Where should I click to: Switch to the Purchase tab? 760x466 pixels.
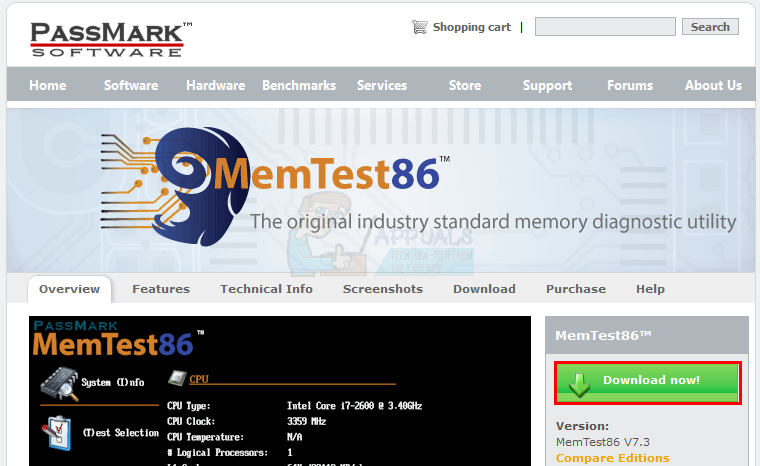576,289
